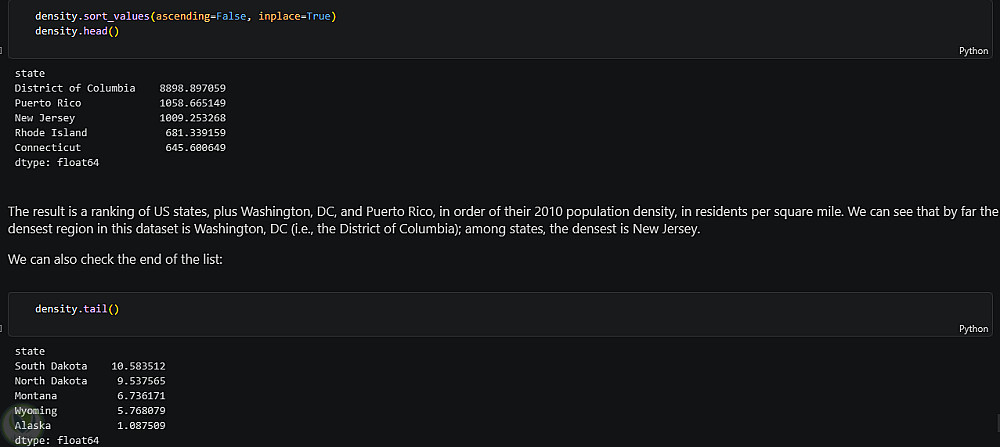Click the markdown paragraph about population density ranking
This screenshot has width=1000, height=447.
pyautogui.click(x=500, y=219)
